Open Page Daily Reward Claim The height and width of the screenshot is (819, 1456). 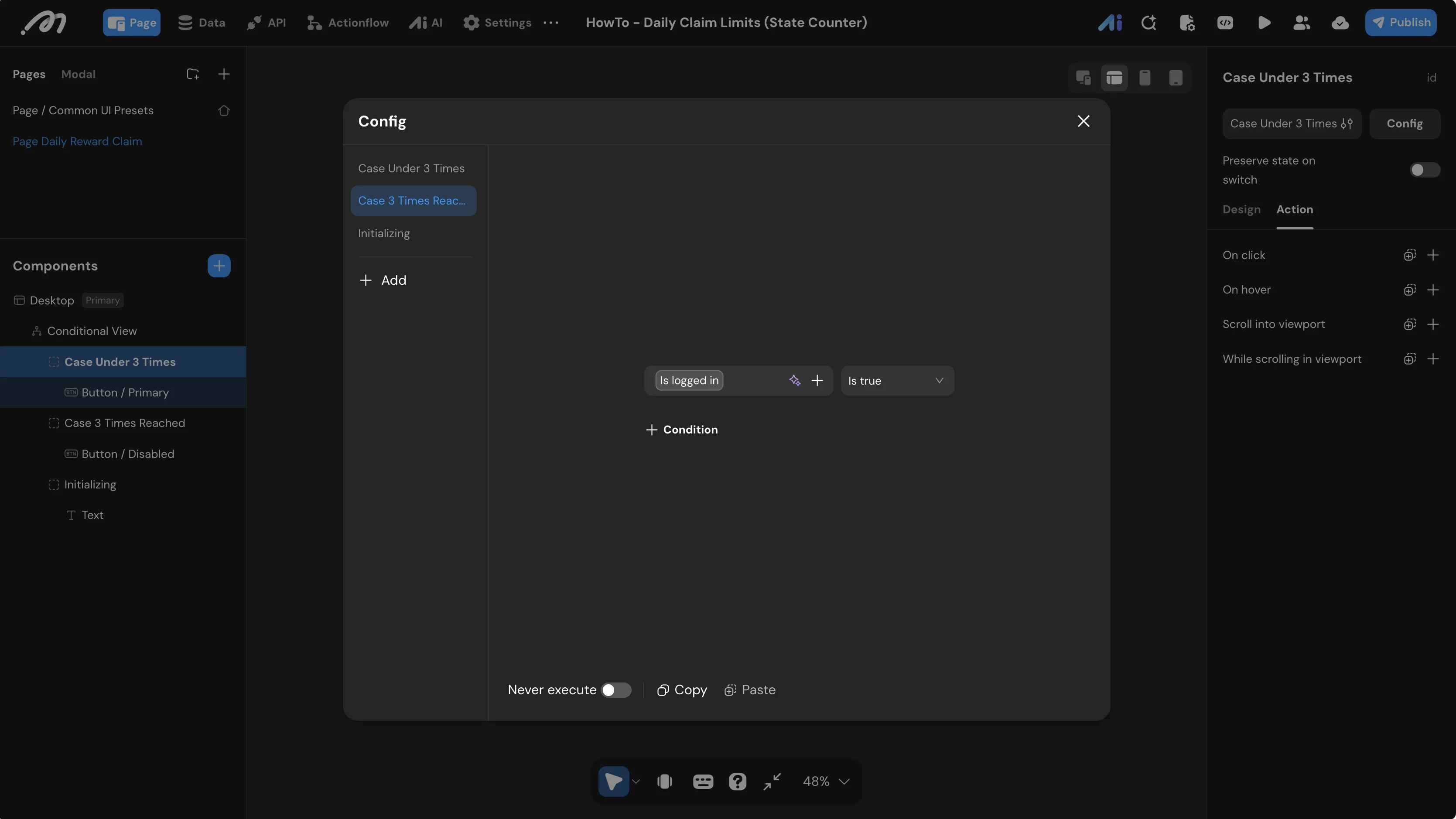coord(78,141)
